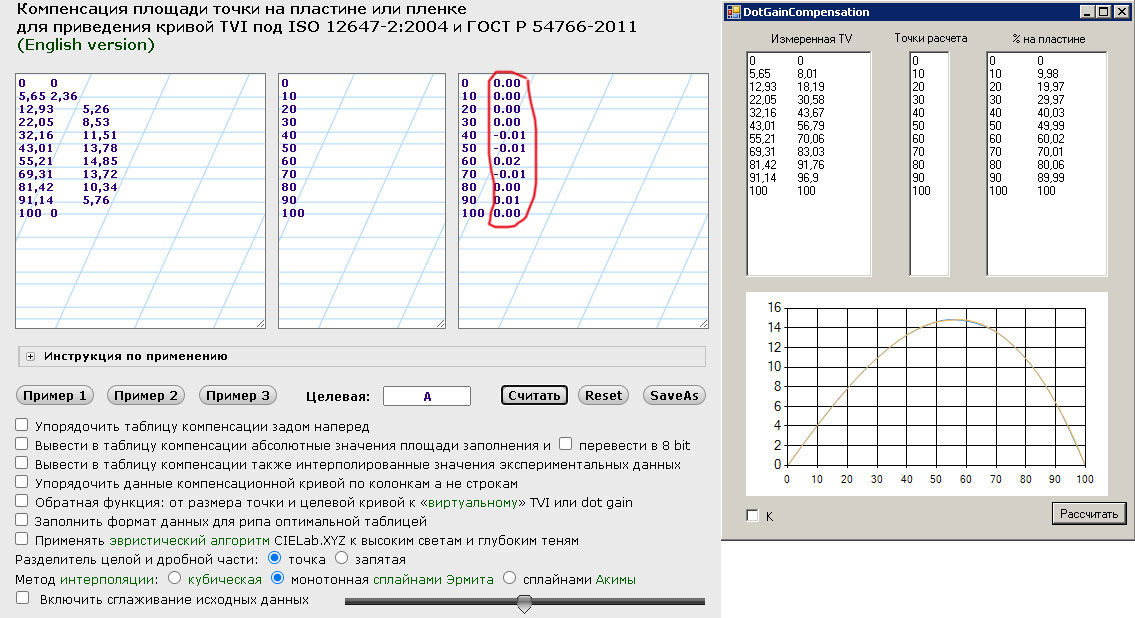This screenshot has width=1135, height=618.
Task: Click the DotGainCompensation window title icon
Action: 734,12
